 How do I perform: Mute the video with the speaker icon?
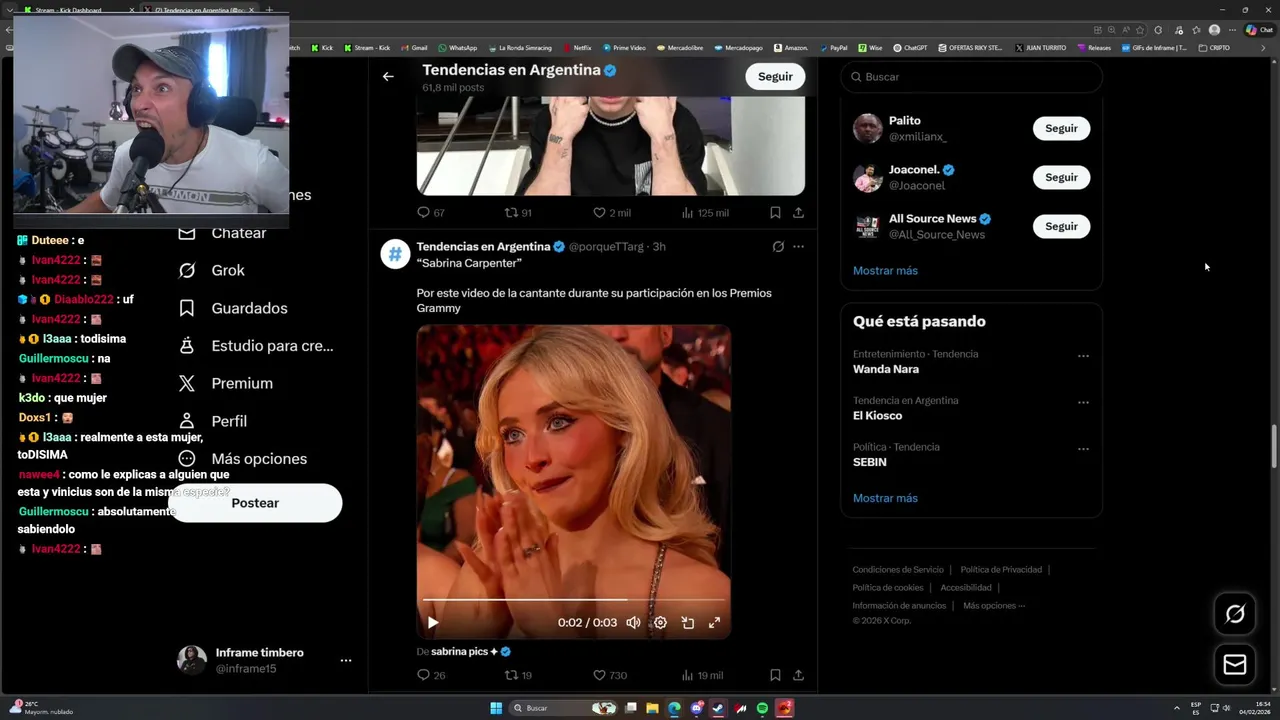(x=633, y=622)
